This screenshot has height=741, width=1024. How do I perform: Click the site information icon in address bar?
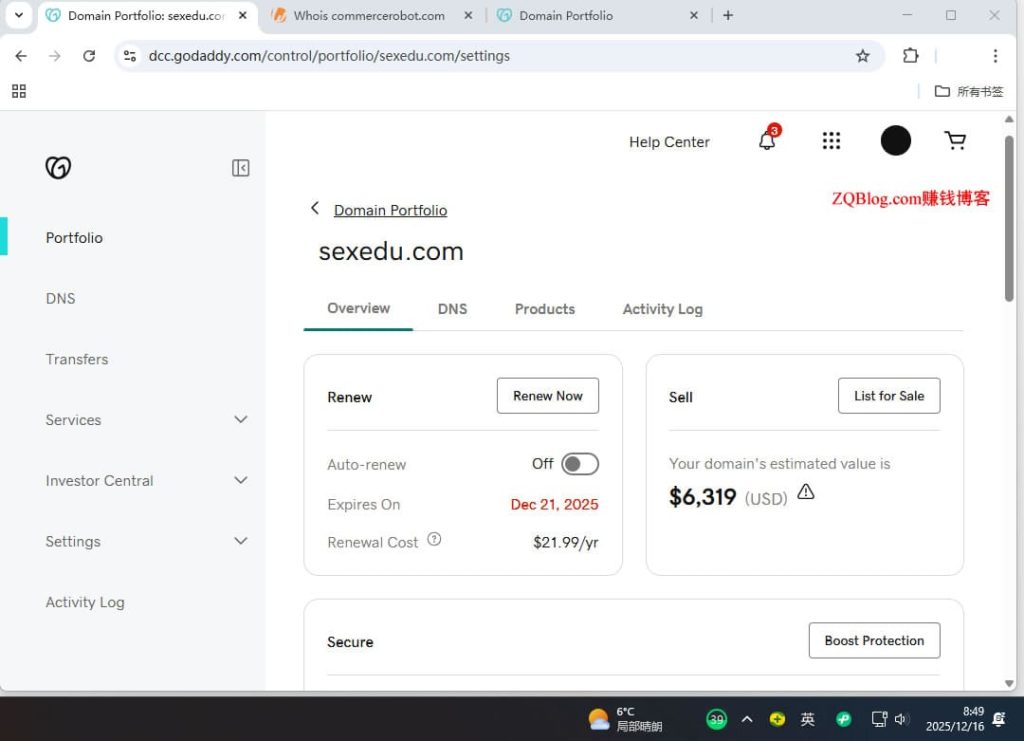pyautogui.click(x=130, y=56)
